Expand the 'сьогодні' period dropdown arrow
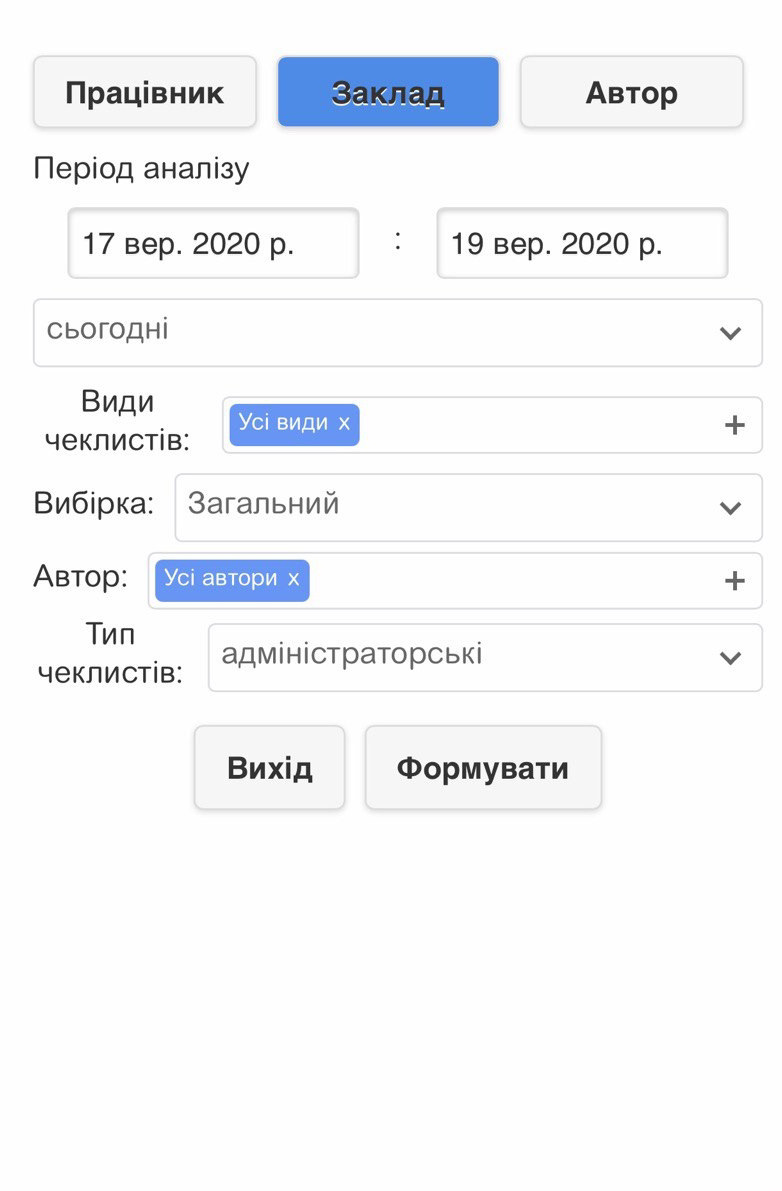Viewport: 782px width, 1191px height. point(730,333)
